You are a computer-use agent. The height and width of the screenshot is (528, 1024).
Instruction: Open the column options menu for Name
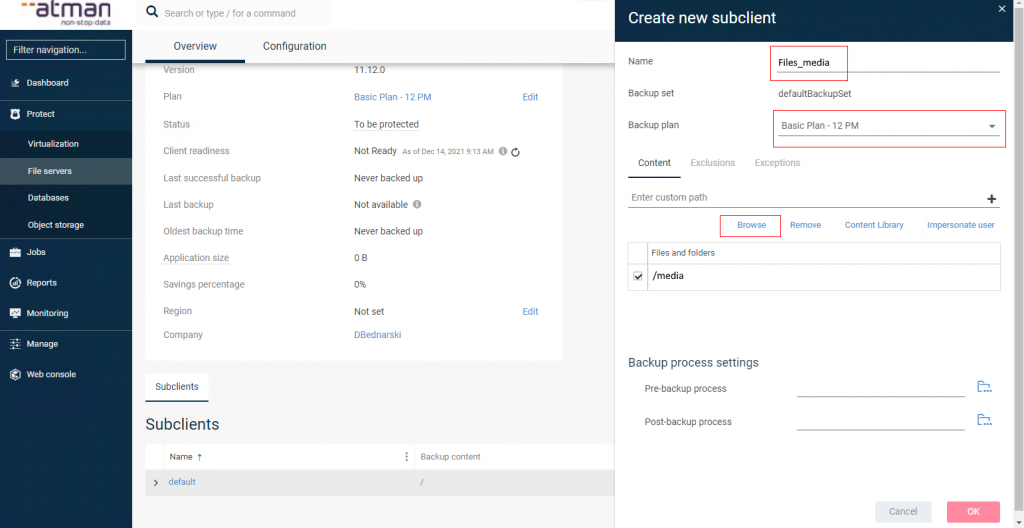click(406, 457)
